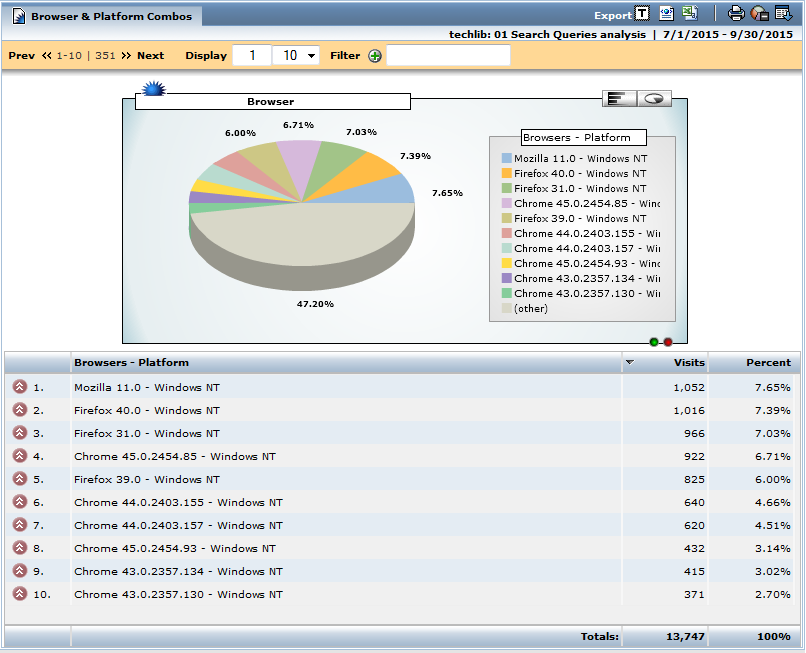The height and width of the screenshot is (653, 806).
Task: Click drill icon for Chrome 44.0.2403.157 row
Action: tap(20, 524)
